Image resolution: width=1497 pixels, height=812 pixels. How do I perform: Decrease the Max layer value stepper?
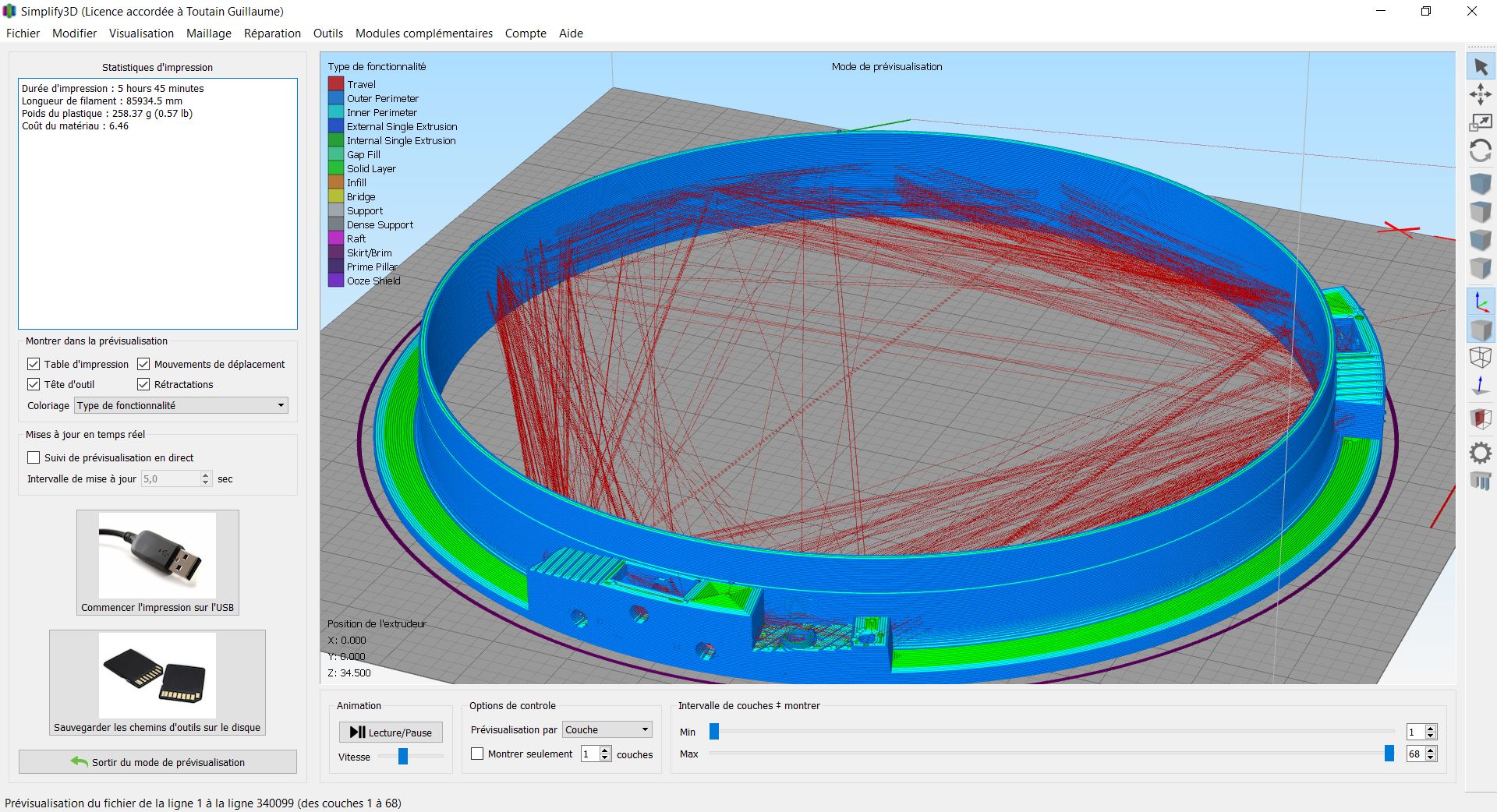tap(1430, 757)
